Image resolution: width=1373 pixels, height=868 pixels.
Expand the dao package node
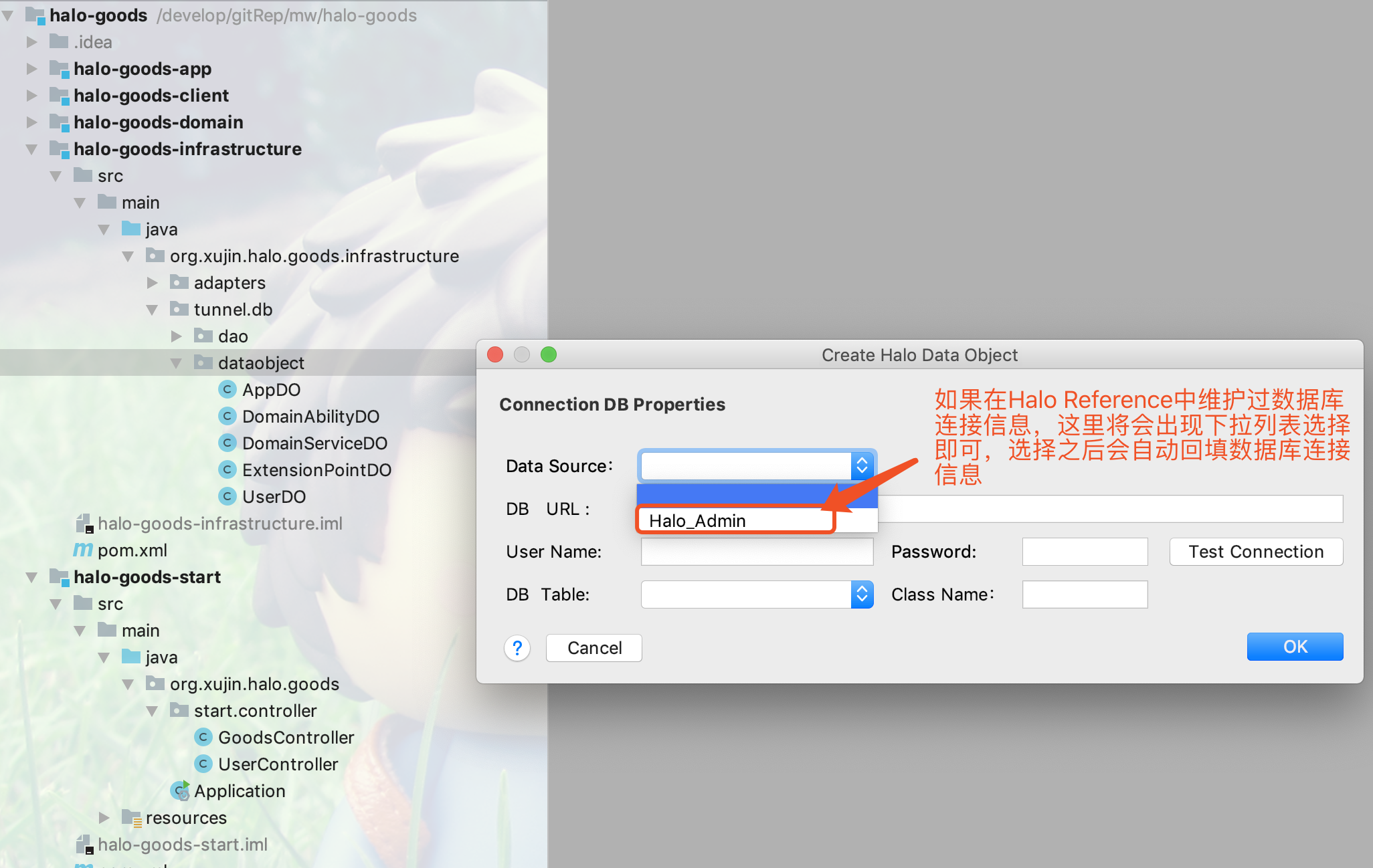pyautogui.click(x=176, y=336)
